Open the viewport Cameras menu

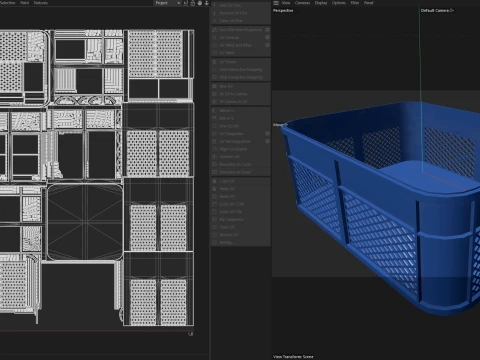click(302, 3)
